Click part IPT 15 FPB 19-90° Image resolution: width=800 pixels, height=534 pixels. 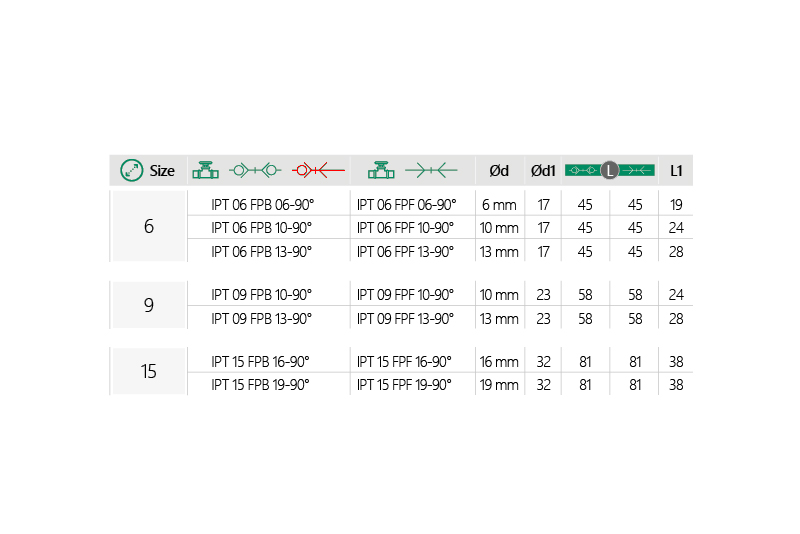[x=262, y=384]
